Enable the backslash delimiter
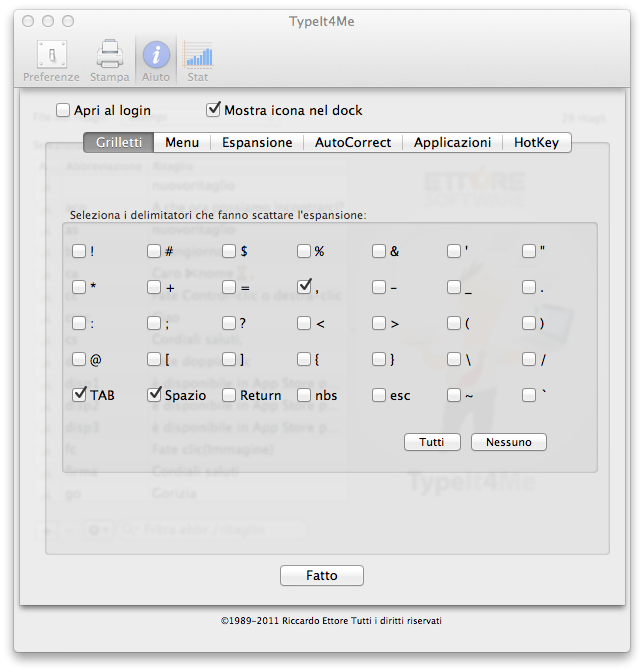The width and height of the screenshot is (644, 672). (454, 359)
